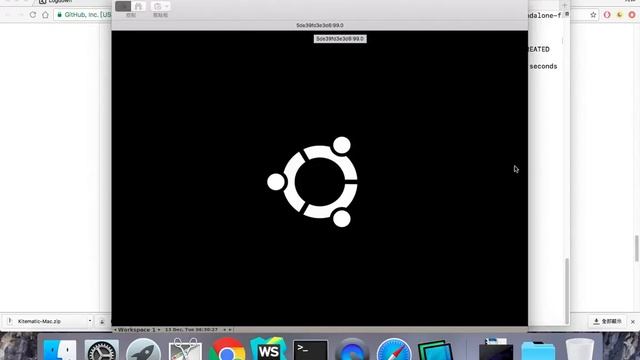
Task: Open the first pink Chrome extension icon
Action: tap(607, 15)
